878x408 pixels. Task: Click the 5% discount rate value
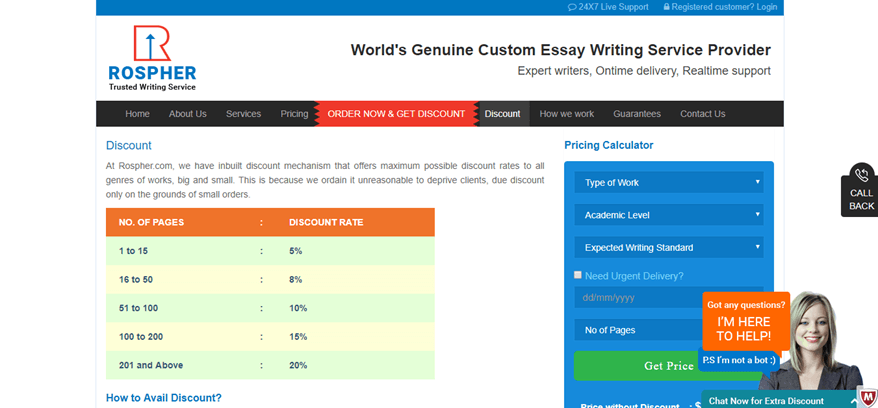point(296,251)
